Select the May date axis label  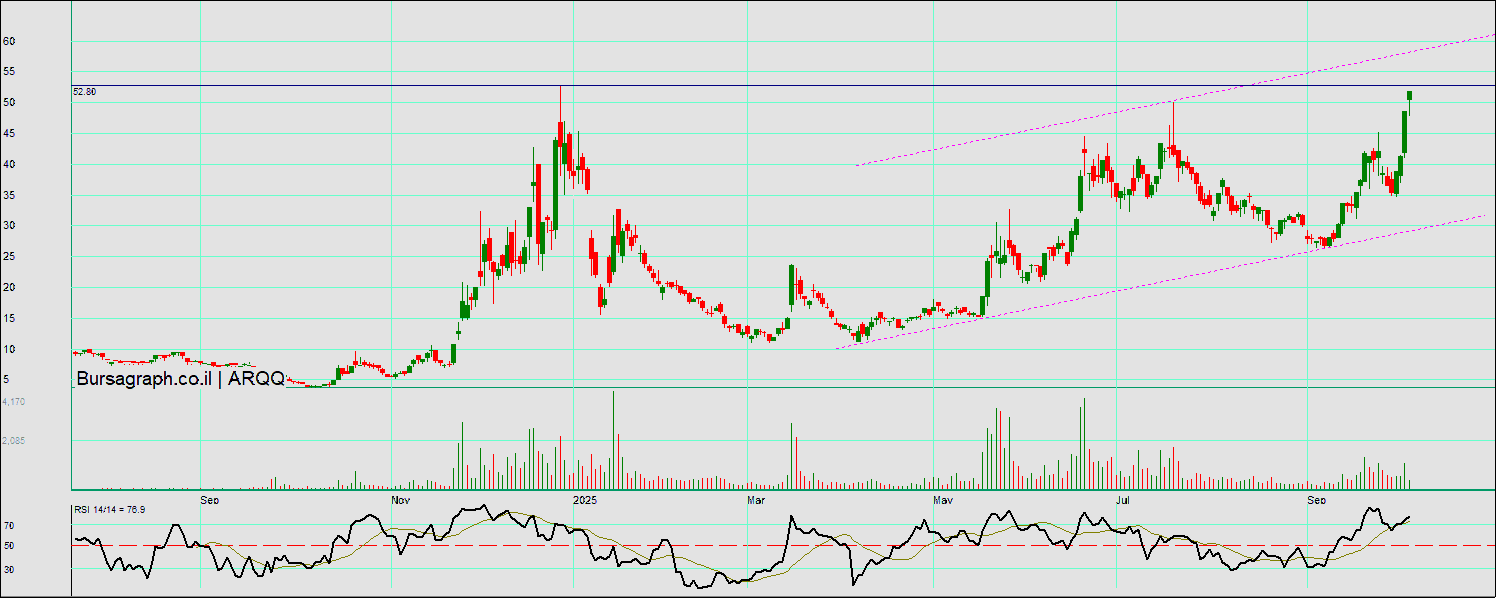point(943,499)
